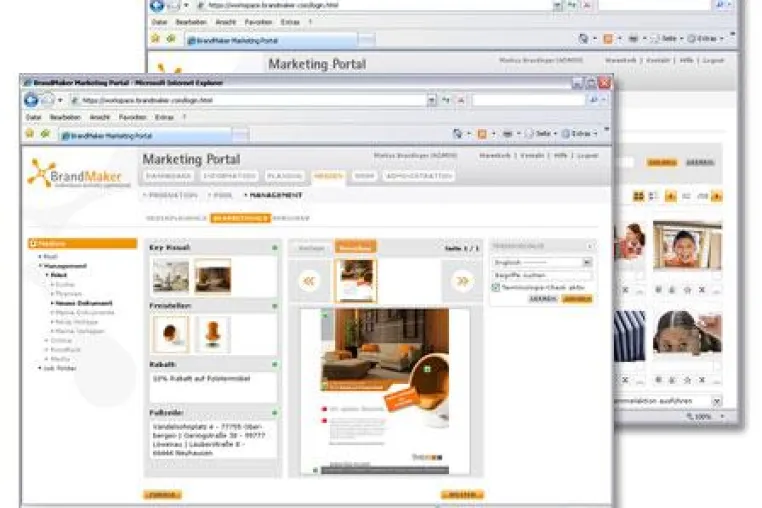Click address bar in front window

(248, 100)
